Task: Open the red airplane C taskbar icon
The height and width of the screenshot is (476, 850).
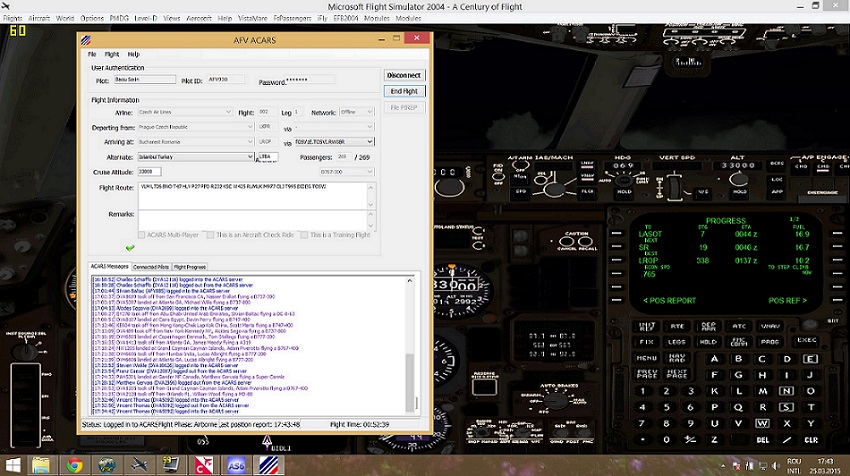Action: point(204,465)
